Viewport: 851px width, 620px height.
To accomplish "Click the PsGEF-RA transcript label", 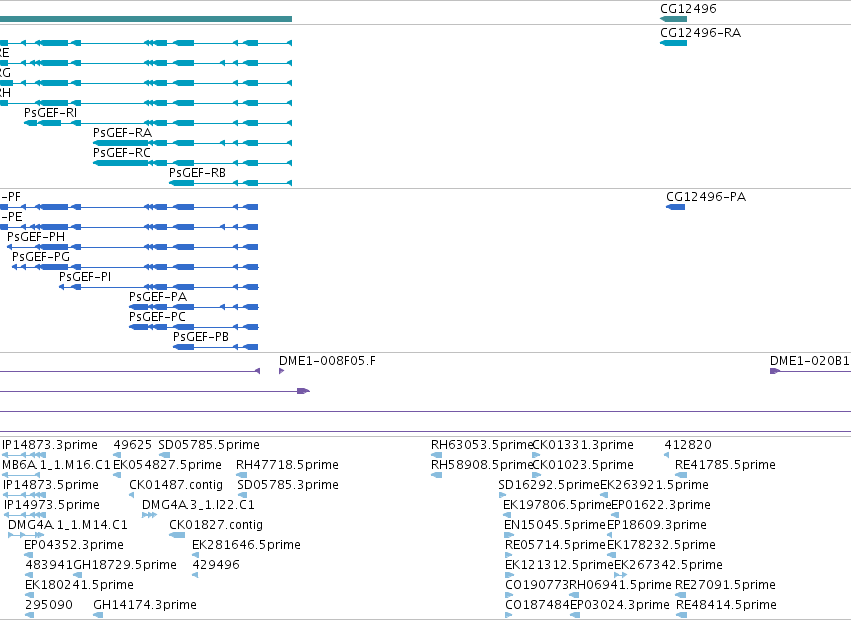I will point(122,133).
